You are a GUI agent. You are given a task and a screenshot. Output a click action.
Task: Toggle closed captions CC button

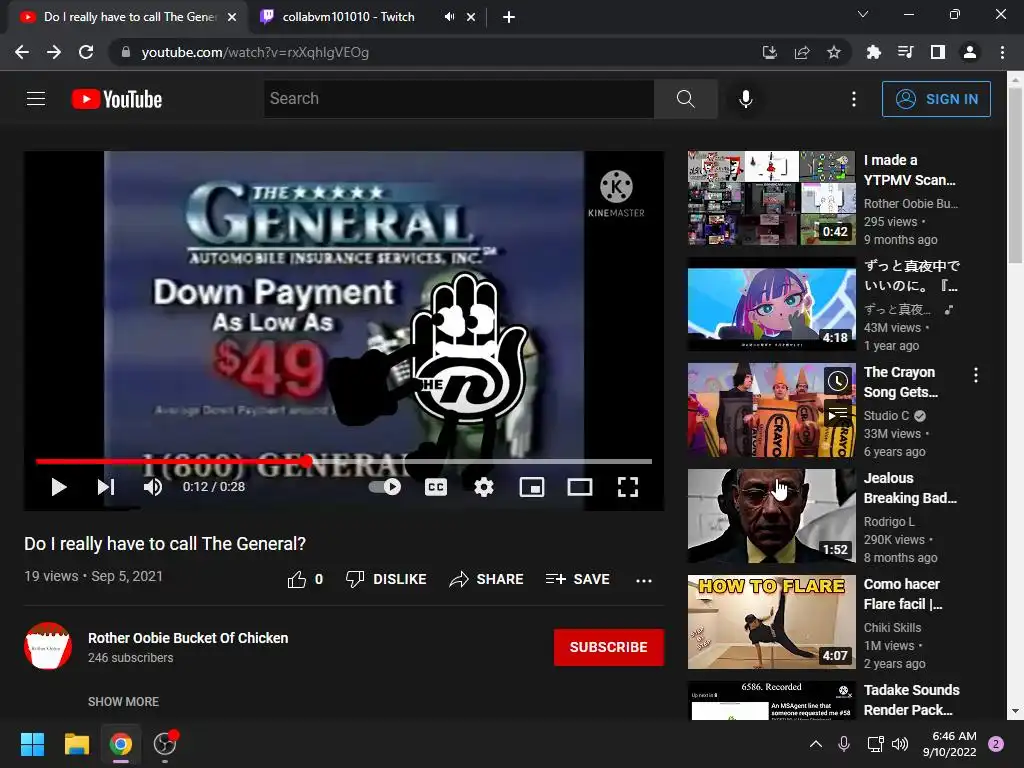[x=436, y=487]
